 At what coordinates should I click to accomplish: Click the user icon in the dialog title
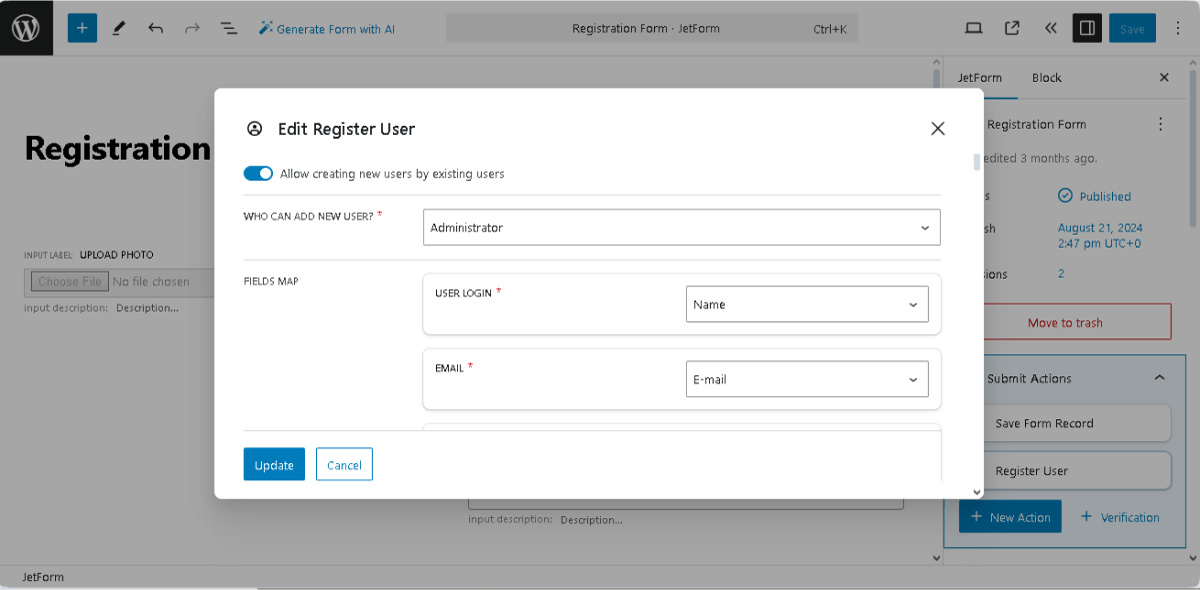254,129
